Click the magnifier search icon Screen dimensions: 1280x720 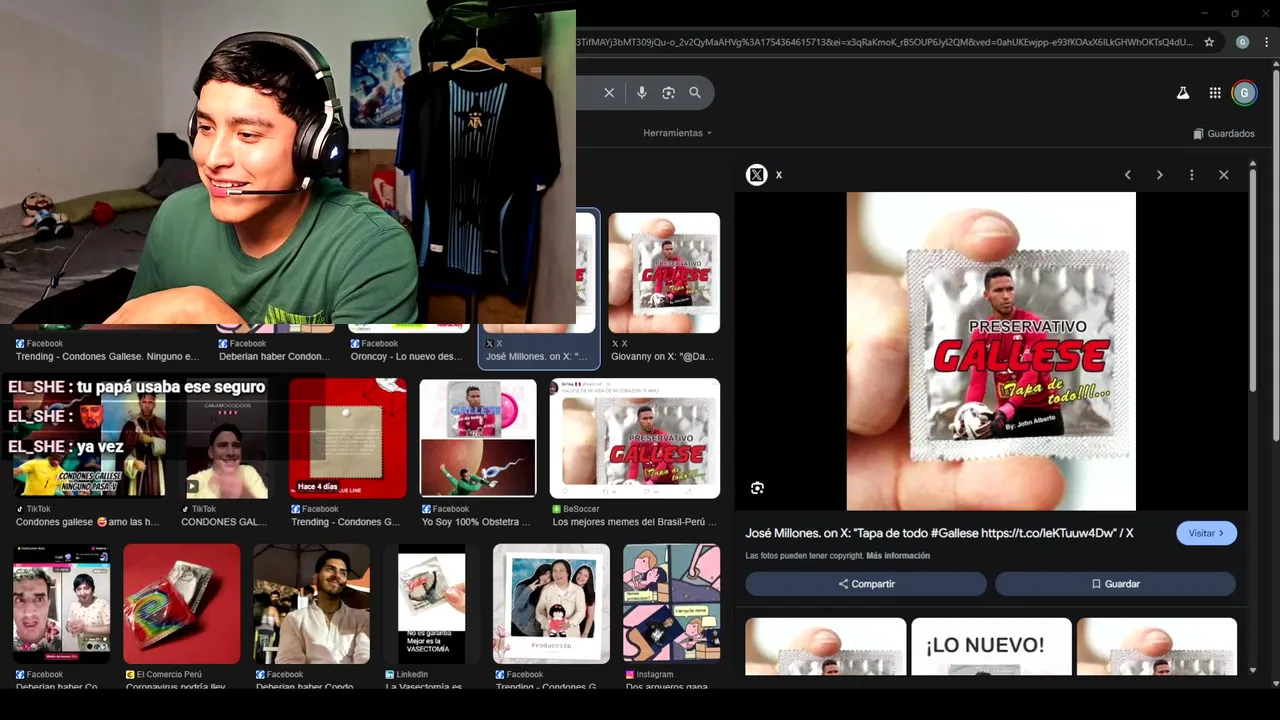pos(695,93)
